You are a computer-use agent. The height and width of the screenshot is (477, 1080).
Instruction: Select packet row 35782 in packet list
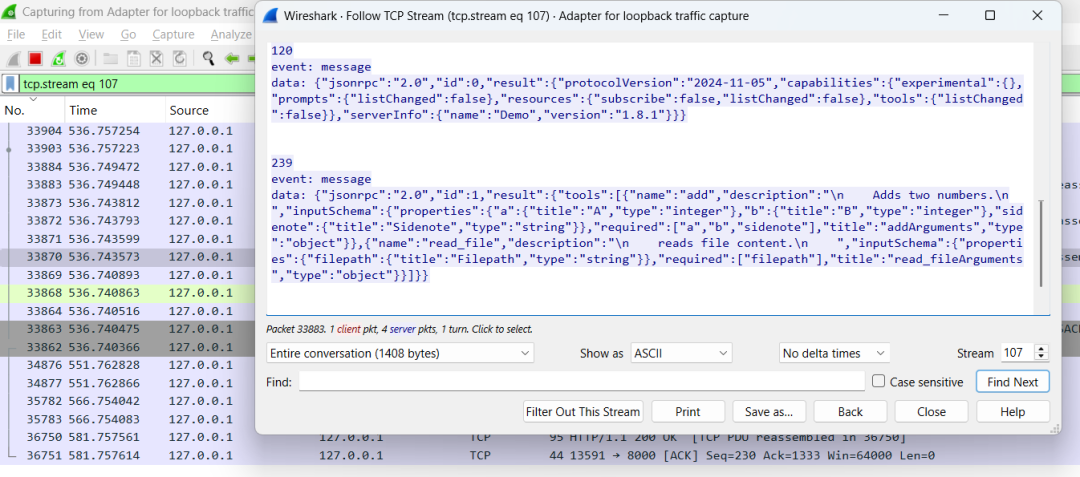127,401
